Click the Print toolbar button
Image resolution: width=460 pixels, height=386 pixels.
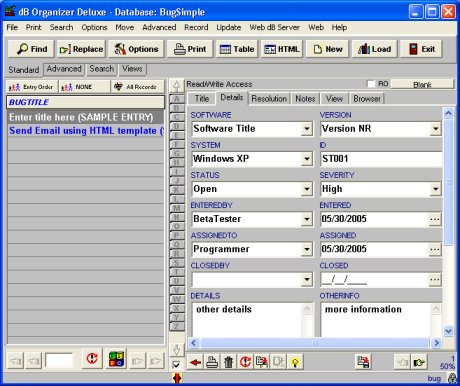(190, 49)
